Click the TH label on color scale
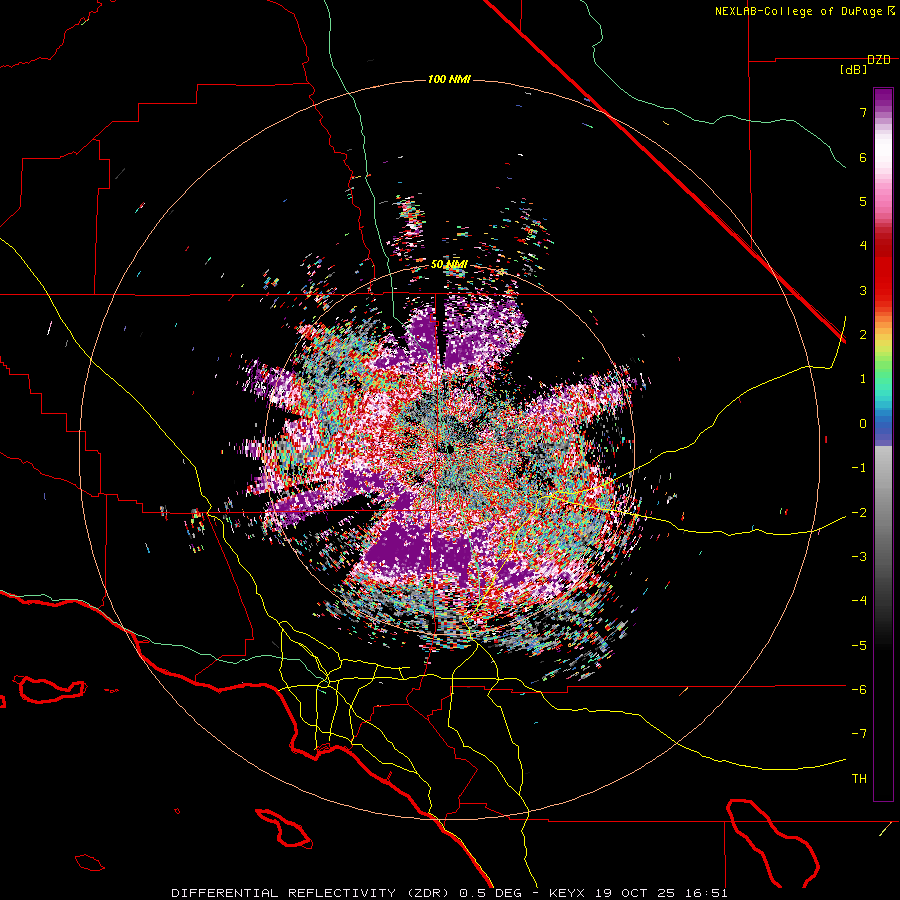This screenshot has width=900, height=900. [859, 778]
